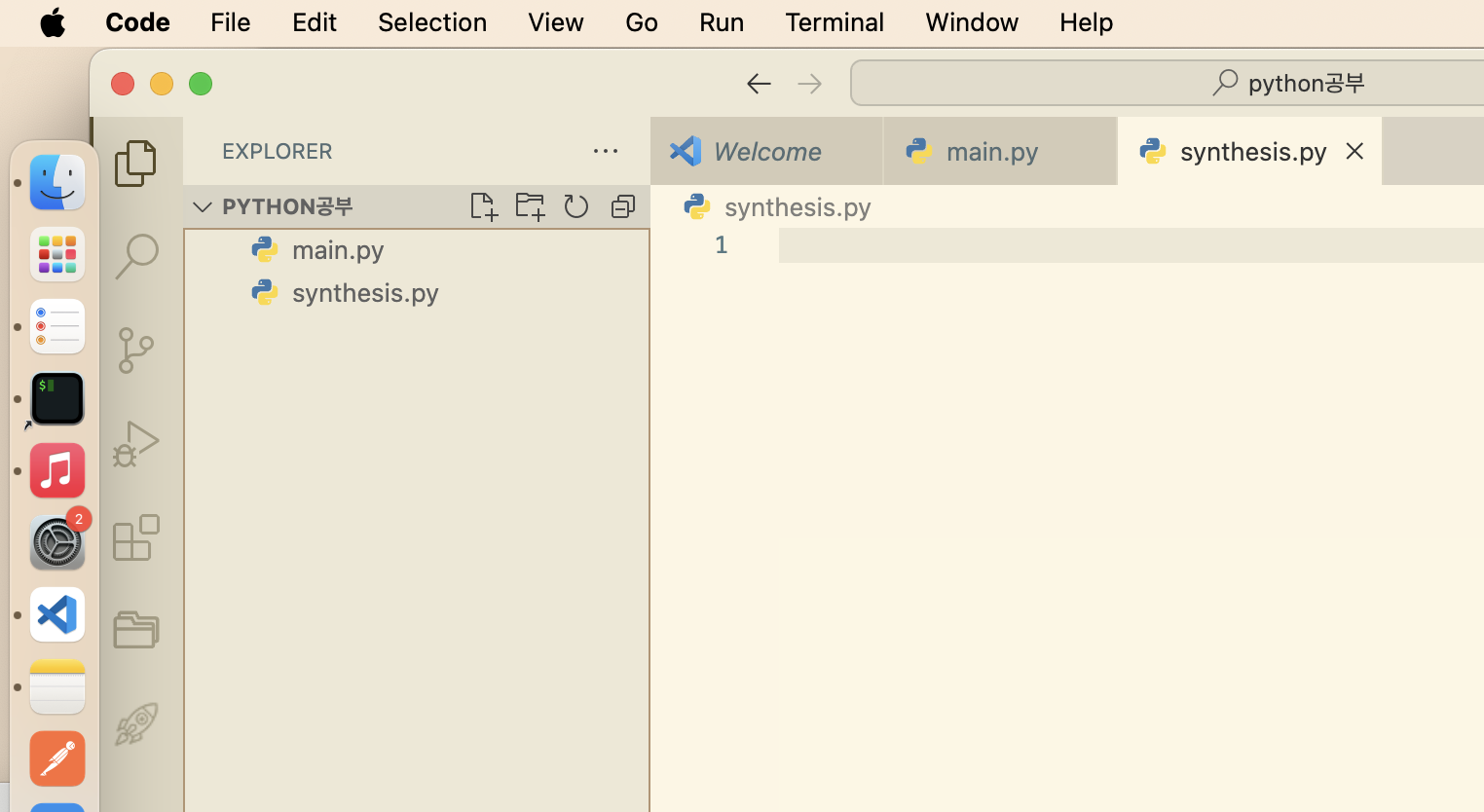Open the Explorer view in activity bar
The height and width of the screenshot is (812, 1484).
coord(136,164)
